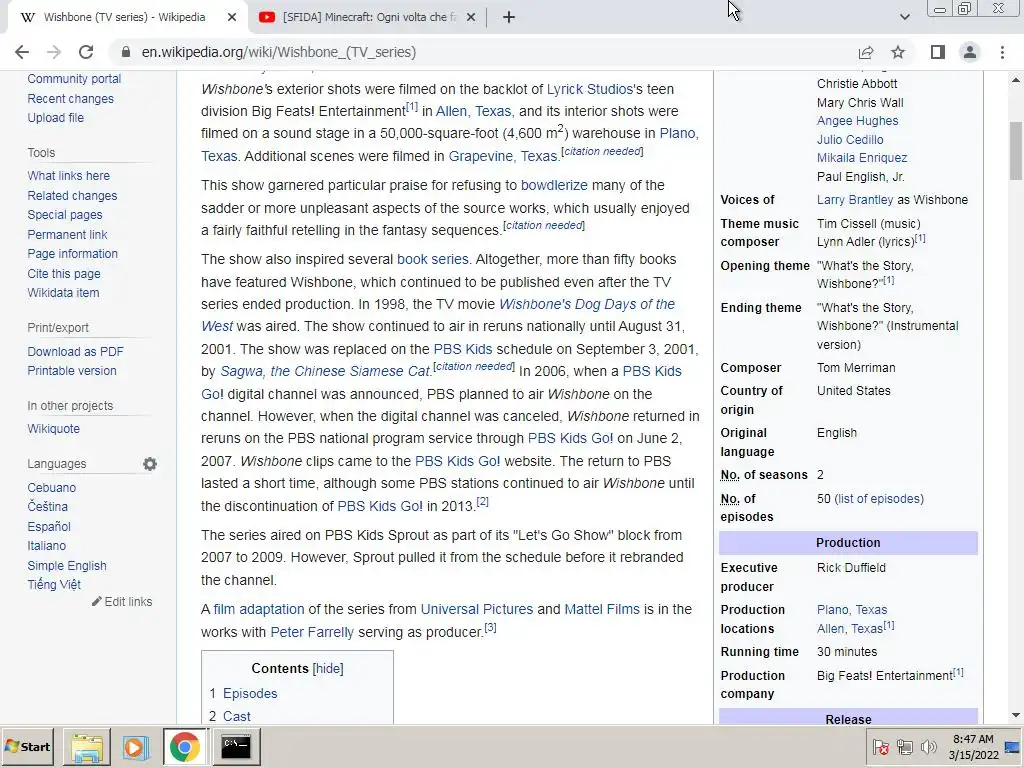The height and width of the screenshot is (768, 1024).
Task: Open Chrome three-dot menu
Action: [1002, 52]
